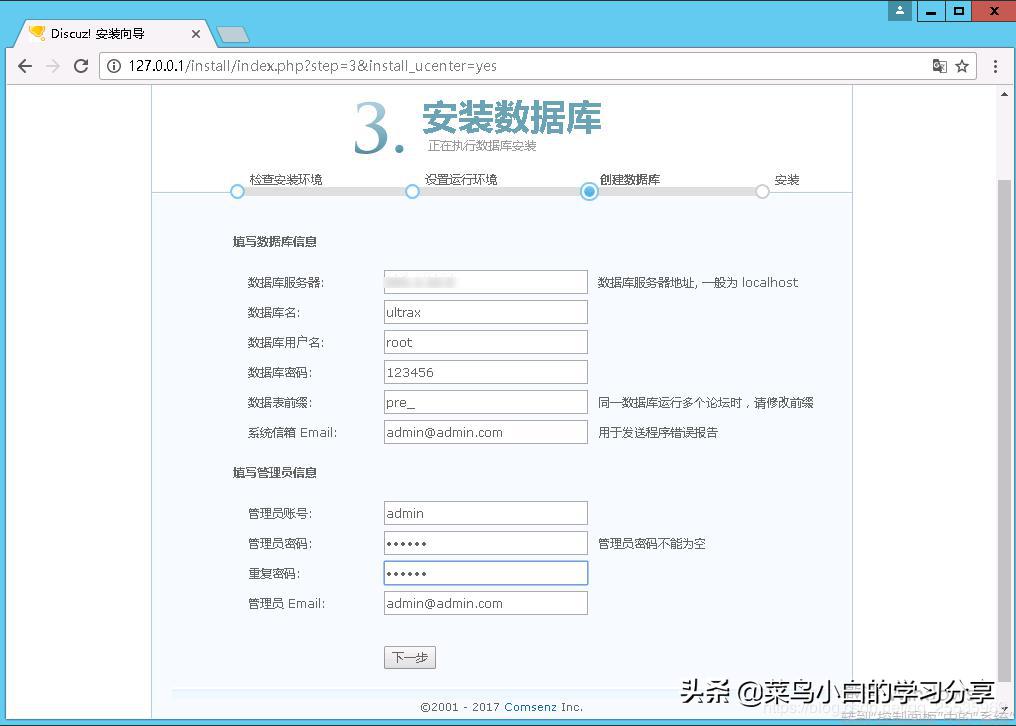Select the 安装 step indicator
1016x726 pixels.
click(x=763, y=191)
